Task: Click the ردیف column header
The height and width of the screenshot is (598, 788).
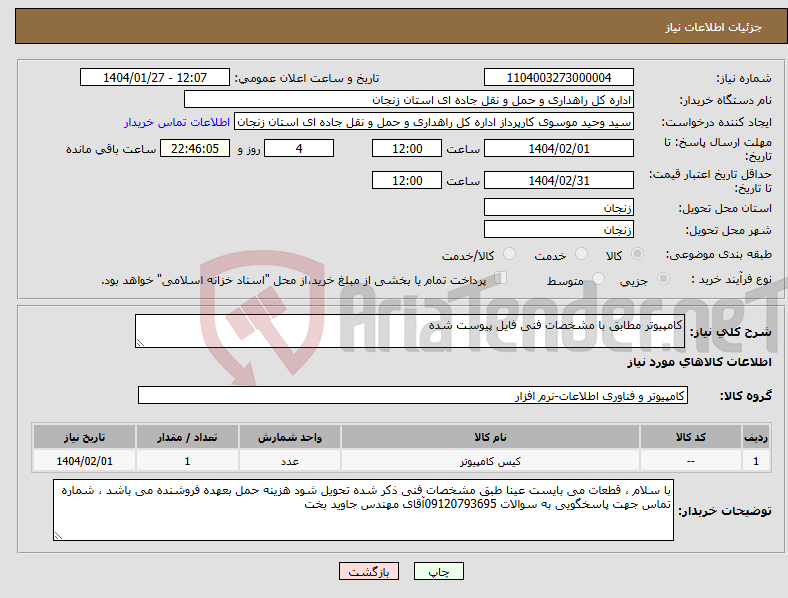Action: coord(756,437)
